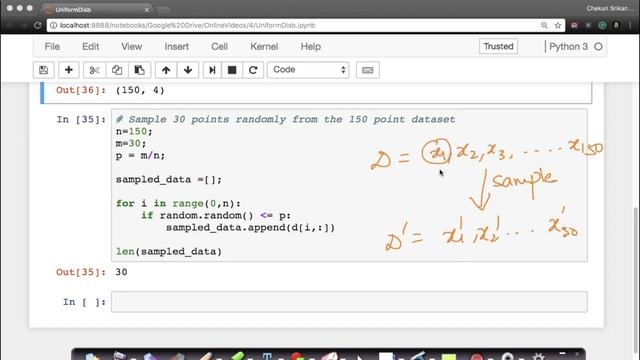The height and width of the screenshot is (360, 640).
Task: Click the 'sampled_data =[];' line
Action: click(x=169, y=180)
